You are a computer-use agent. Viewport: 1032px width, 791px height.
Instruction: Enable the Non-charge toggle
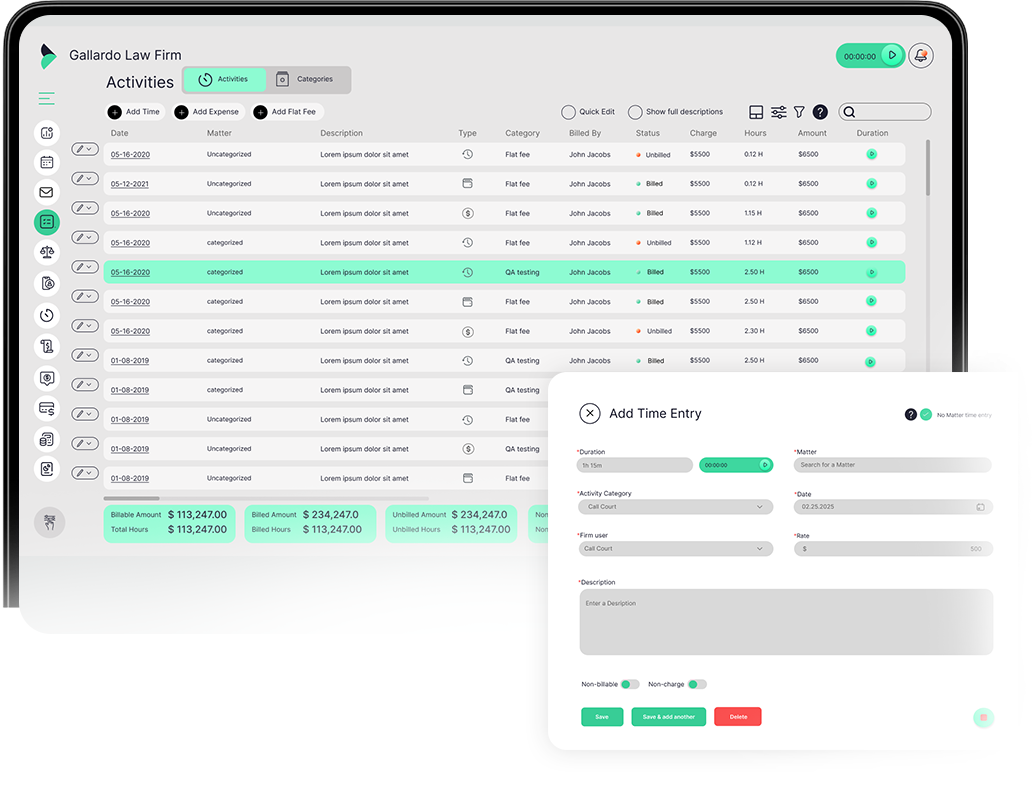click(697, 683)
